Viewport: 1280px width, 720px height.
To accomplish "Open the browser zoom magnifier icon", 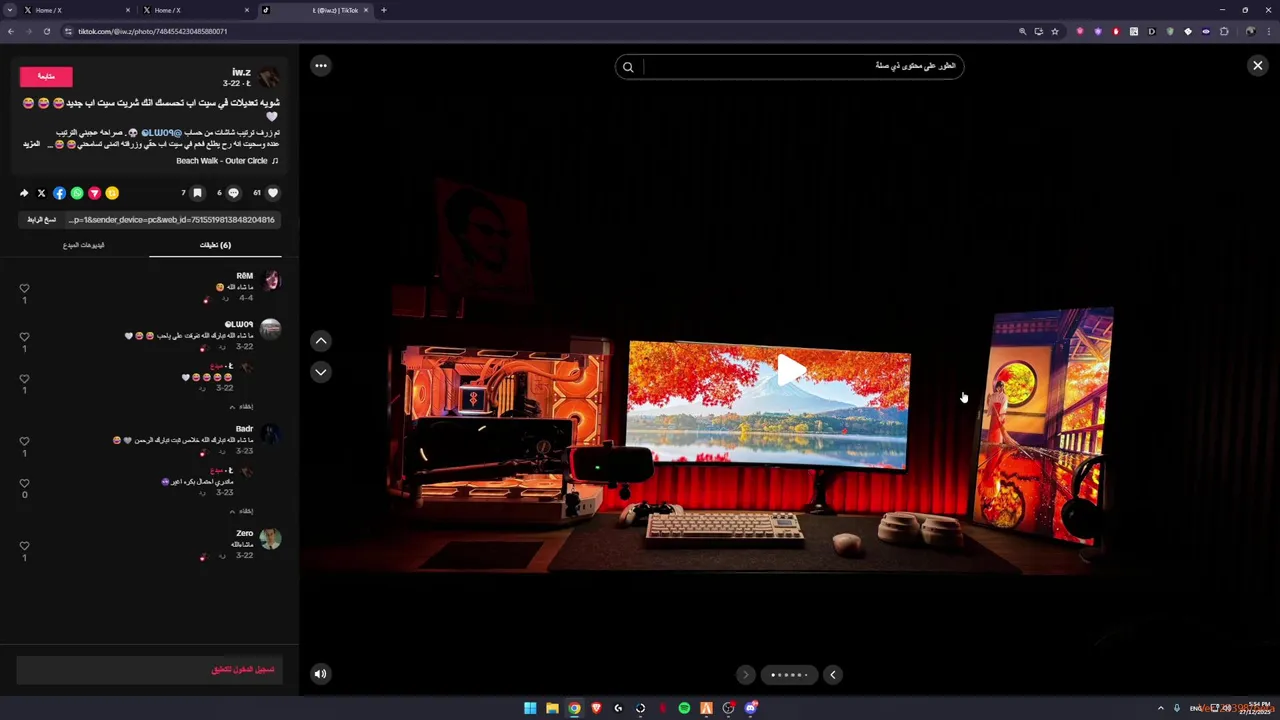I will tap(1022, 31).
